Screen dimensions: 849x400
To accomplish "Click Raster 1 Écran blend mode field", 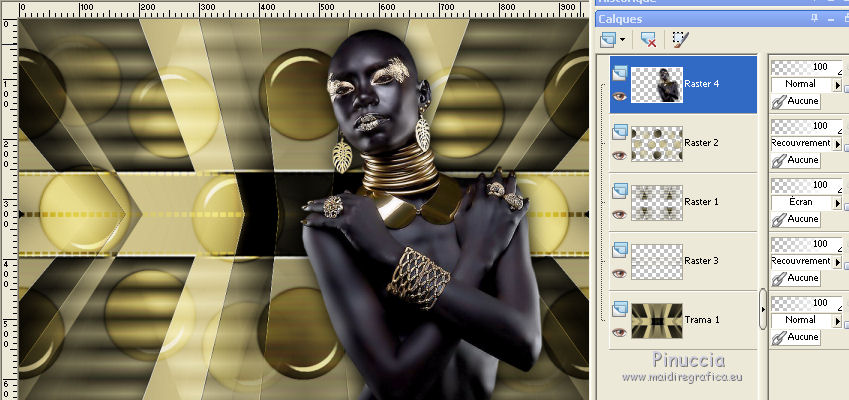I will click(801, 202).
